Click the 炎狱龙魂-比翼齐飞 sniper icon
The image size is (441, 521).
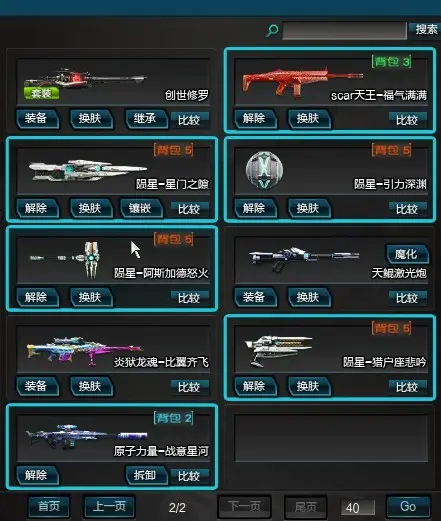point(85,351)
